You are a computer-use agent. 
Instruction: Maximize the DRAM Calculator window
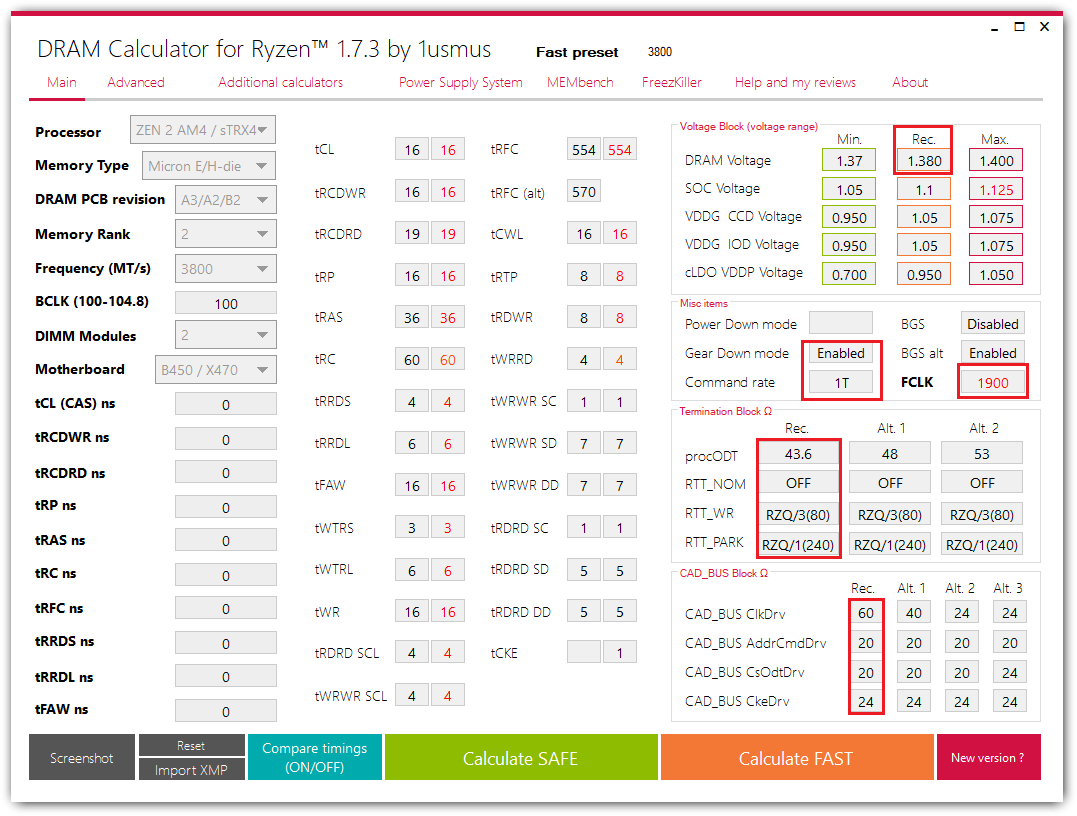click(1019, 27)
